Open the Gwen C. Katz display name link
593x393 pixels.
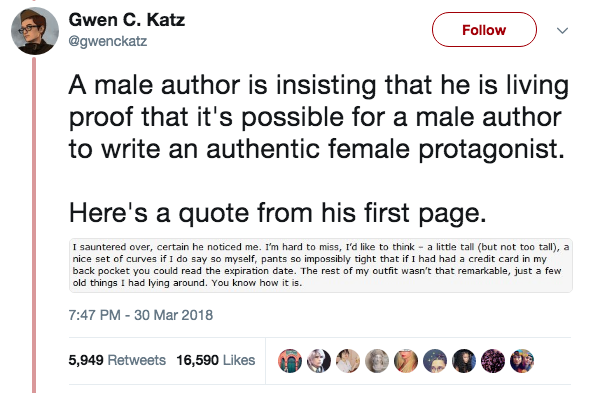pyautogui.click(x=127, y=20)
